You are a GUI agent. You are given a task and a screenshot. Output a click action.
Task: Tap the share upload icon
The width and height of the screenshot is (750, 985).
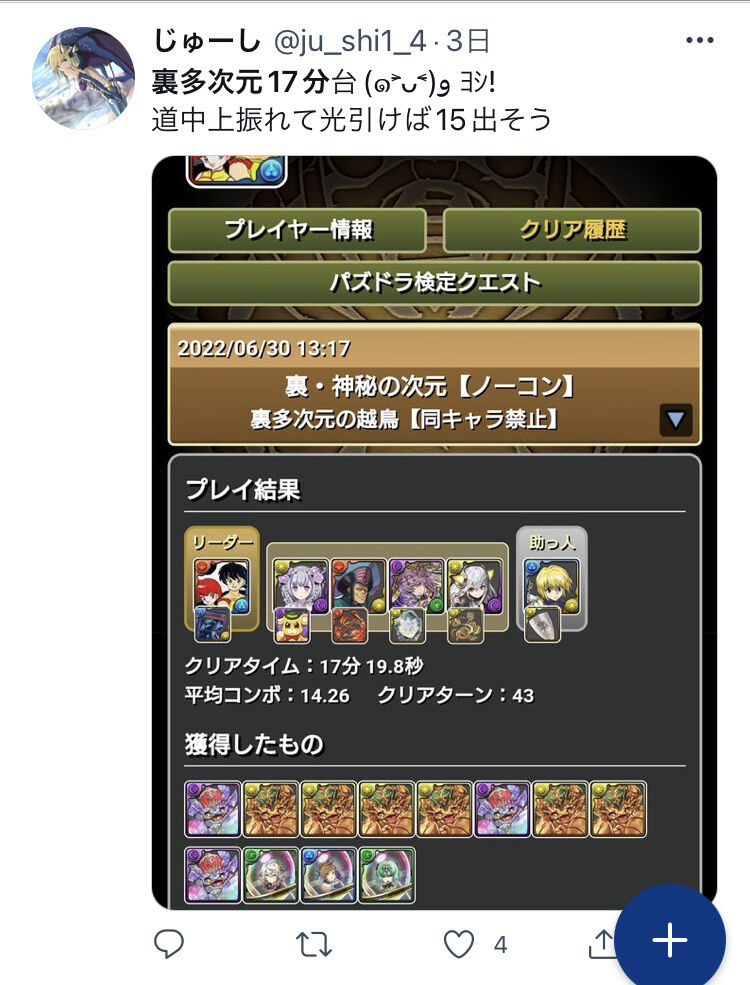601,944
